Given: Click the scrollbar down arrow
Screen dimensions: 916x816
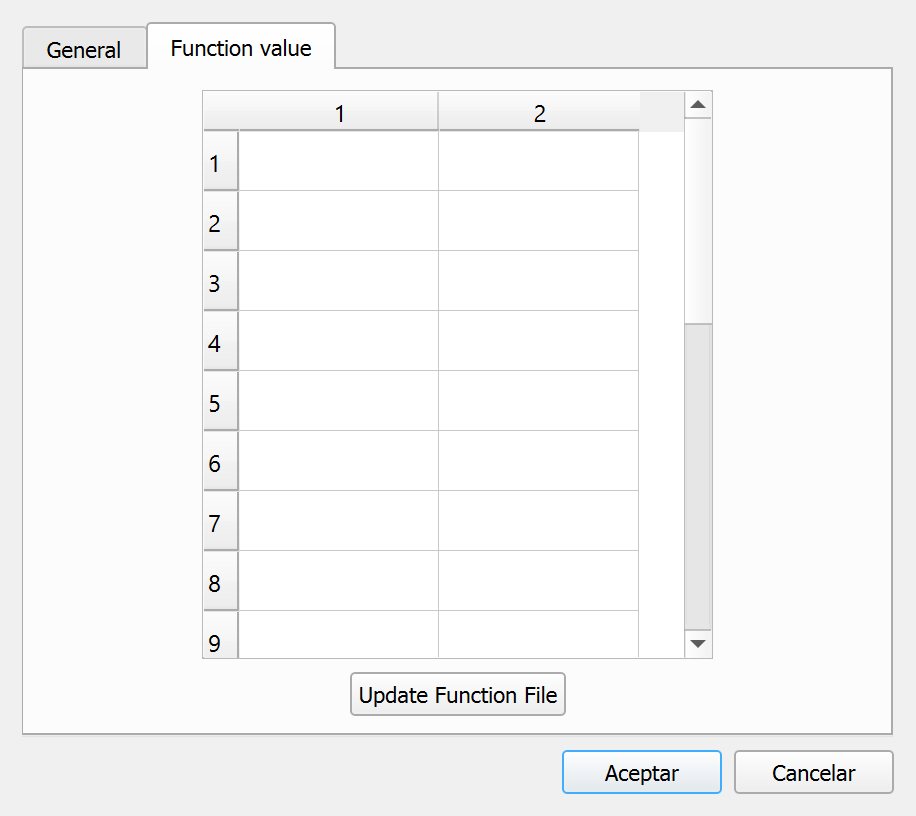Looking at the screenshot, I should pos(698,644).
